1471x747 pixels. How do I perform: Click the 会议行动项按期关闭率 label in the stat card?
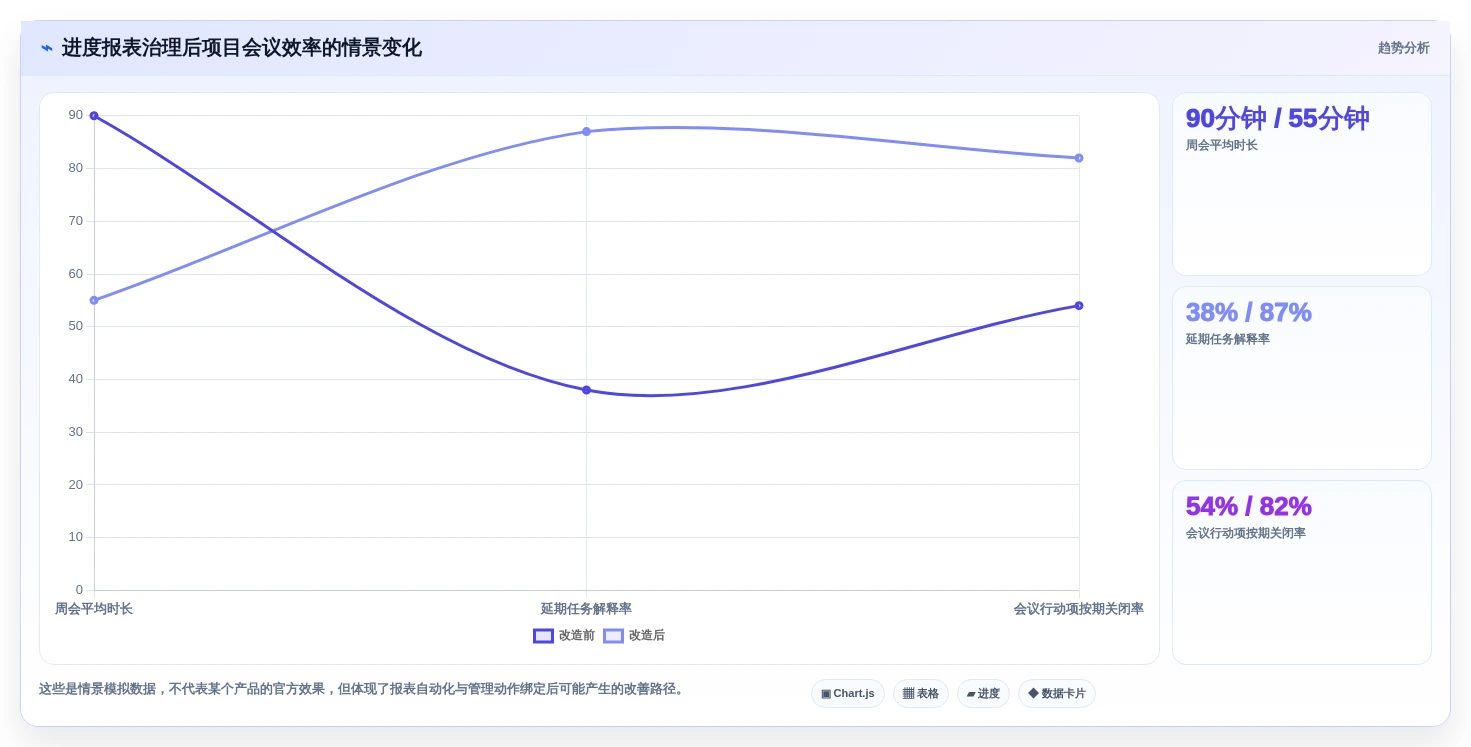coord(1246,534)
